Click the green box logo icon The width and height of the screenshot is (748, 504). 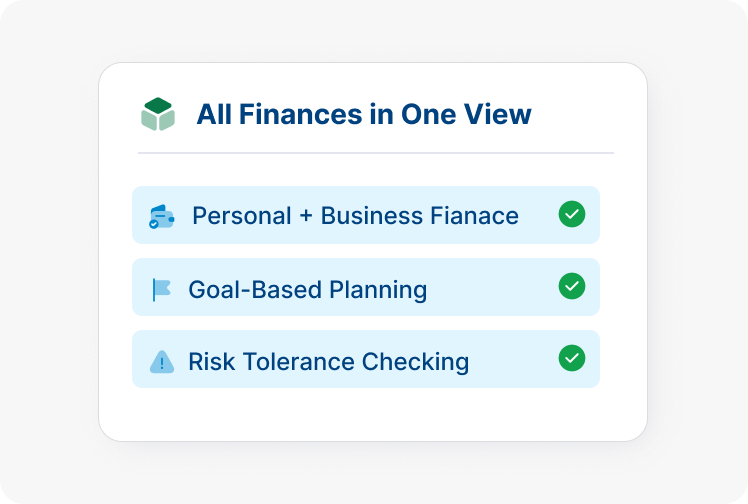[158, 114]
